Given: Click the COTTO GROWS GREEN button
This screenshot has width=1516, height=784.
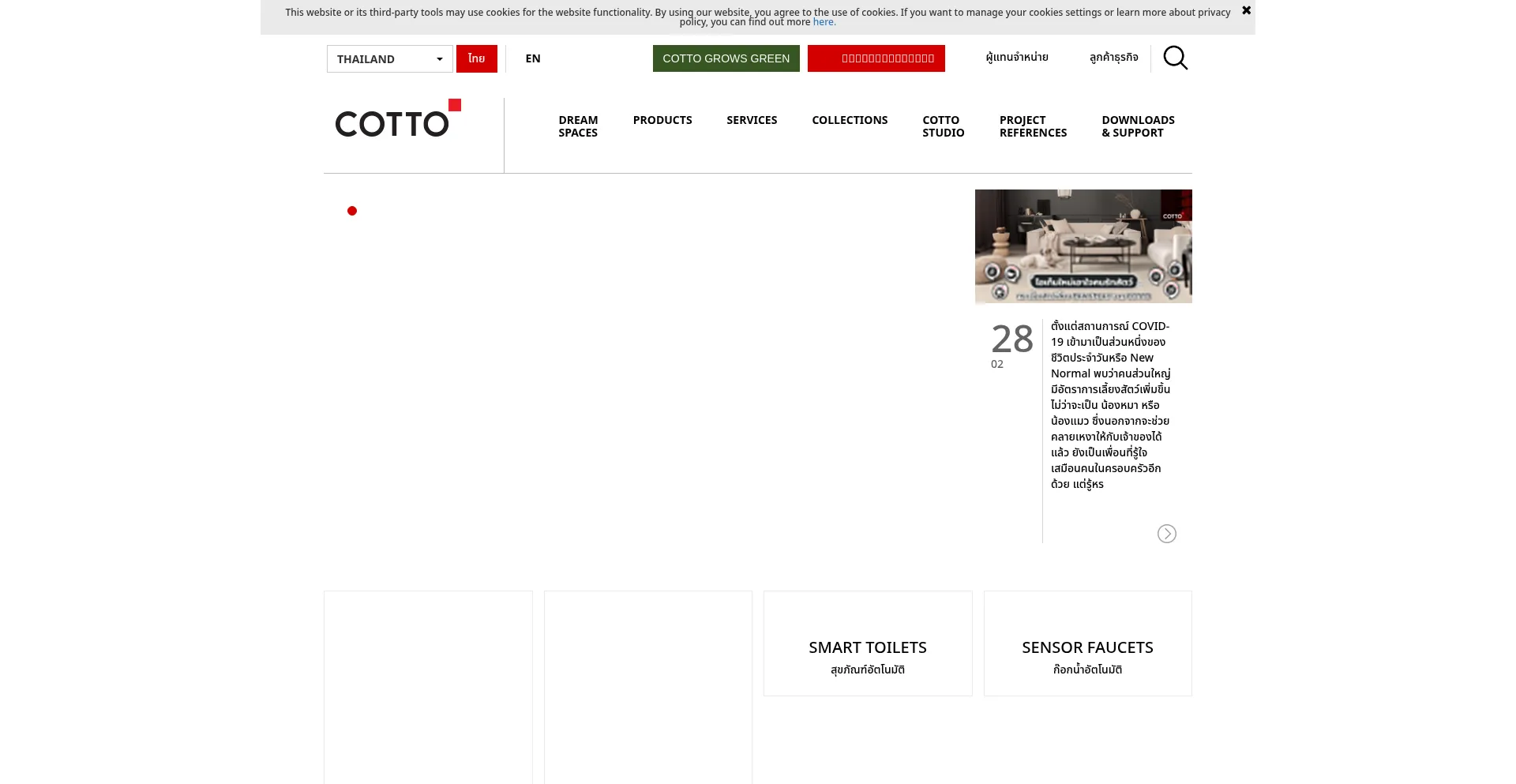Looking at the screenshot, I should [x=726, y=58].
